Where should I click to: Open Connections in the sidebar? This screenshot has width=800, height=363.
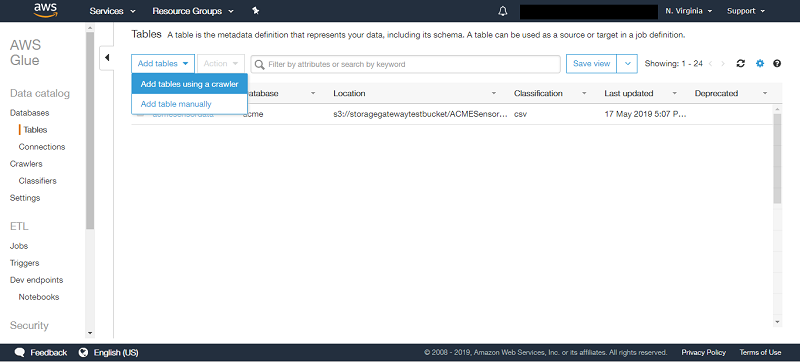(42, 147)
